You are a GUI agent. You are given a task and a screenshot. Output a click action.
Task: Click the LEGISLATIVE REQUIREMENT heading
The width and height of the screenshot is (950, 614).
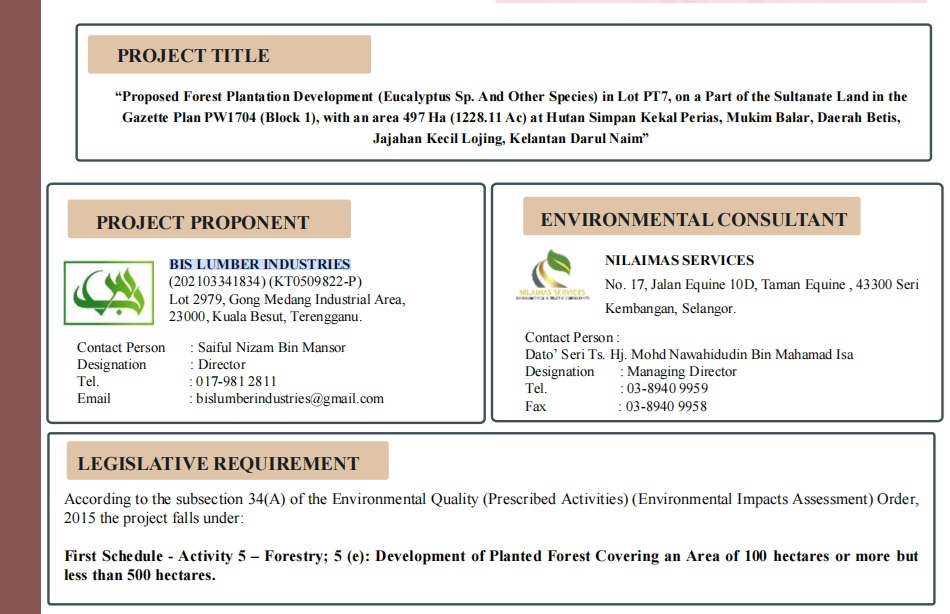coord(218,464)
